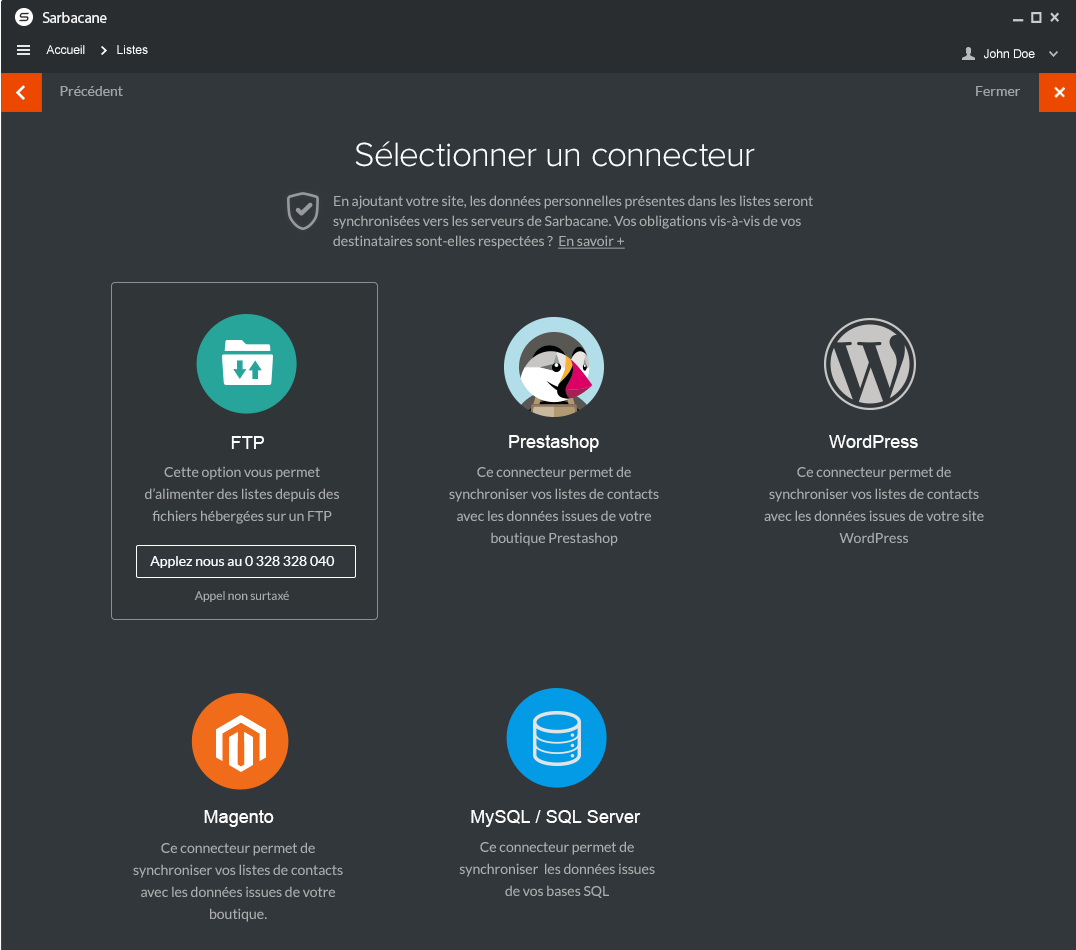Select the WordPress title
Viewport: 1076px width, 950px height.
(873, 442)
